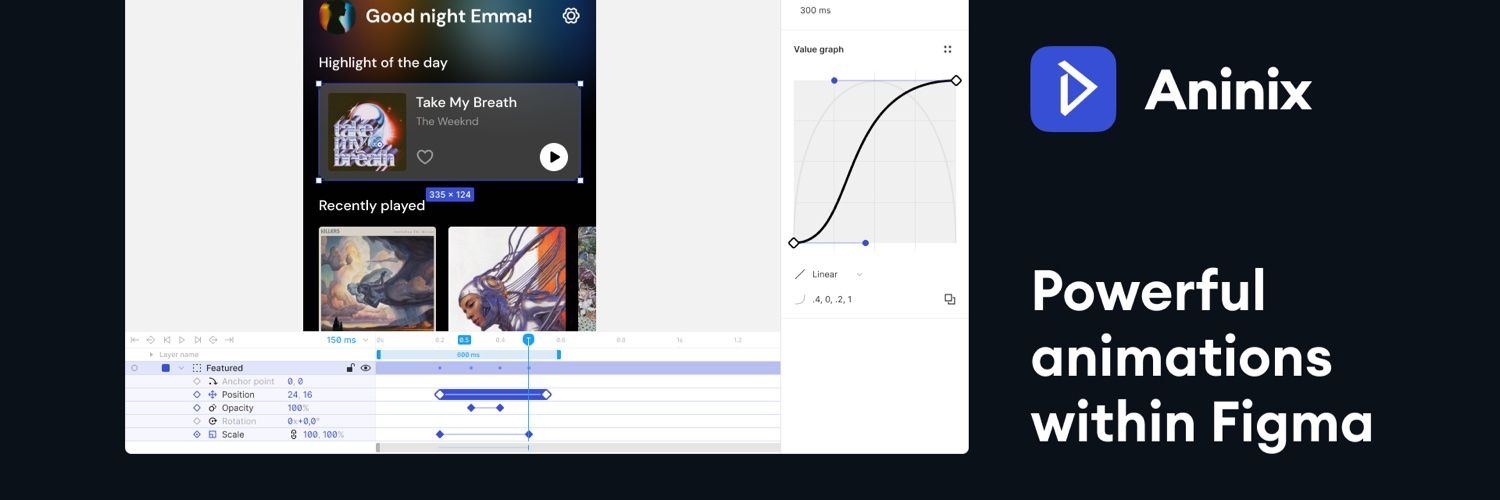Select the Position end keyframe
Screen dimensions: 1500x500
[x=546, y=394]
